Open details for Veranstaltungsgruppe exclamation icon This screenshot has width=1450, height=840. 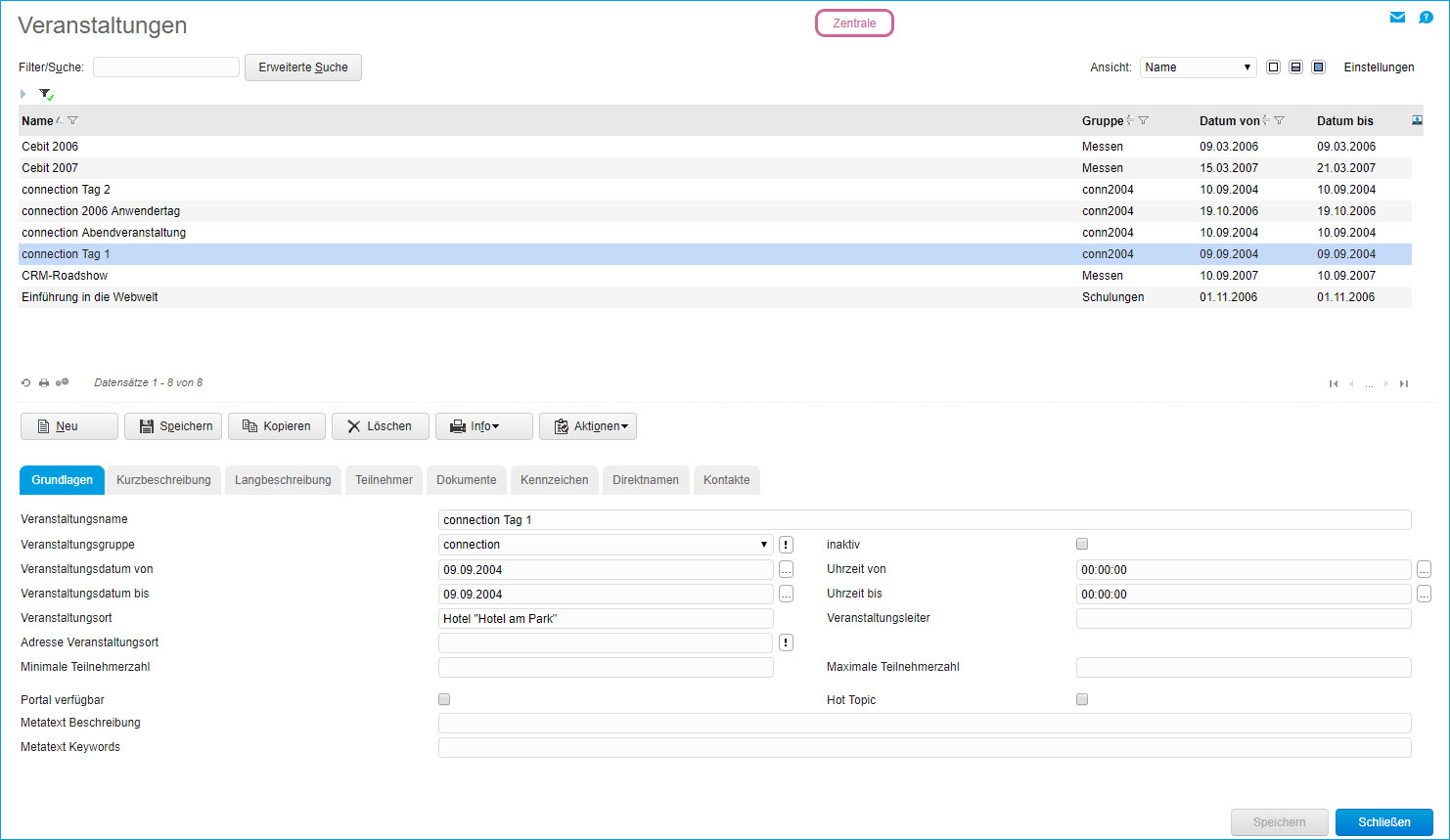[786, 545]
